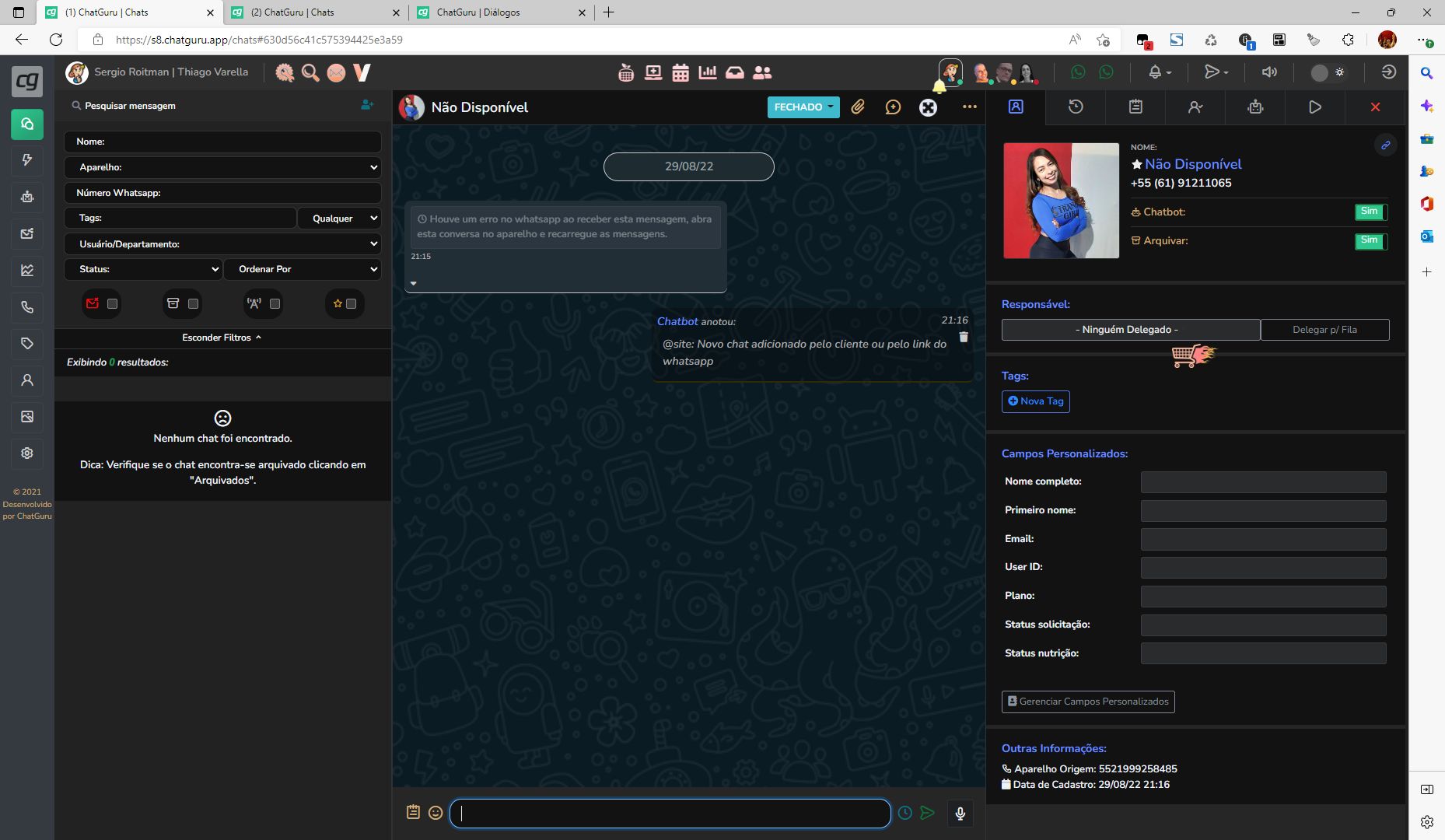Click the microphone record audio icon
Screen dimensions: 1445x840
point(960,813)
